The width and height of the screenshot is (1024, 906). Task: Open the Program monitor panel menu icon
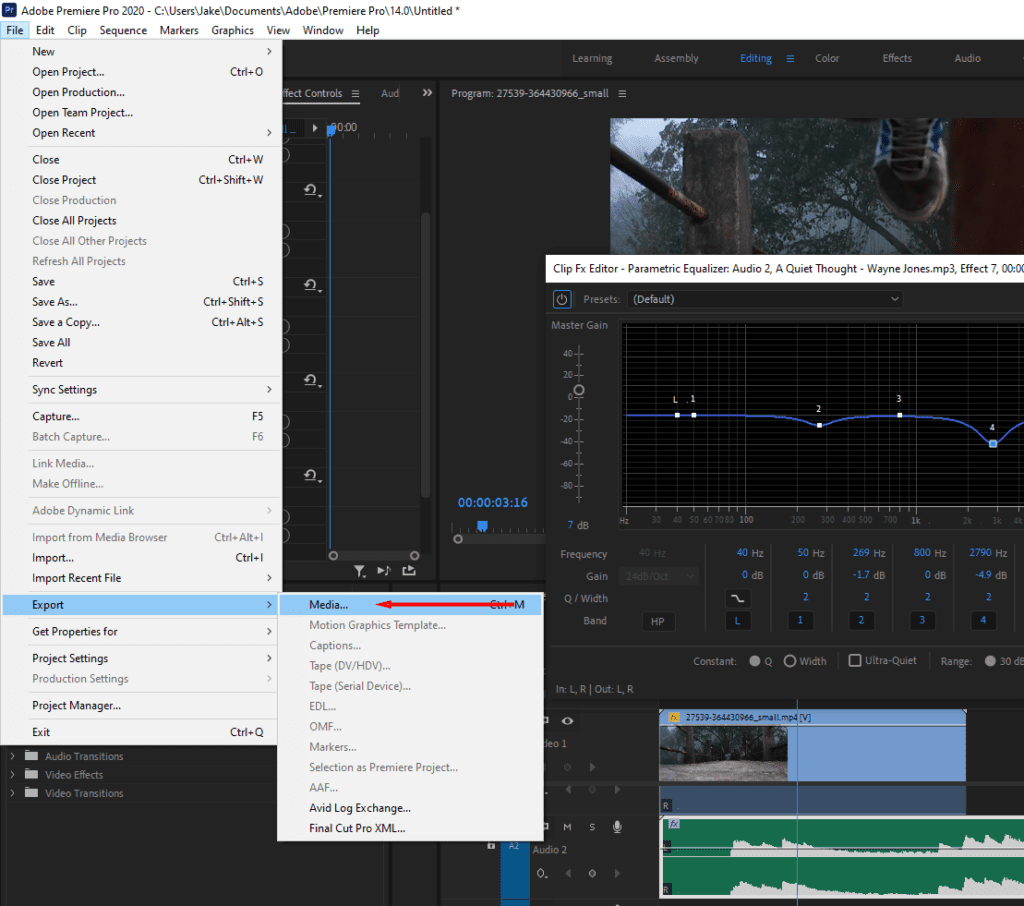[622, 93]
